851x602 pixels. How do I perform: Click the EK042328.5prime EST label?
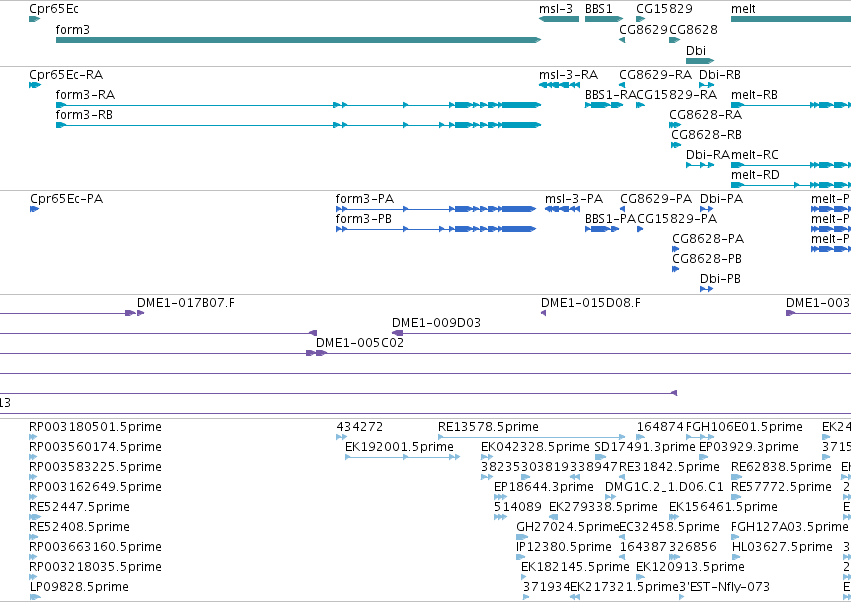(535, 447)
